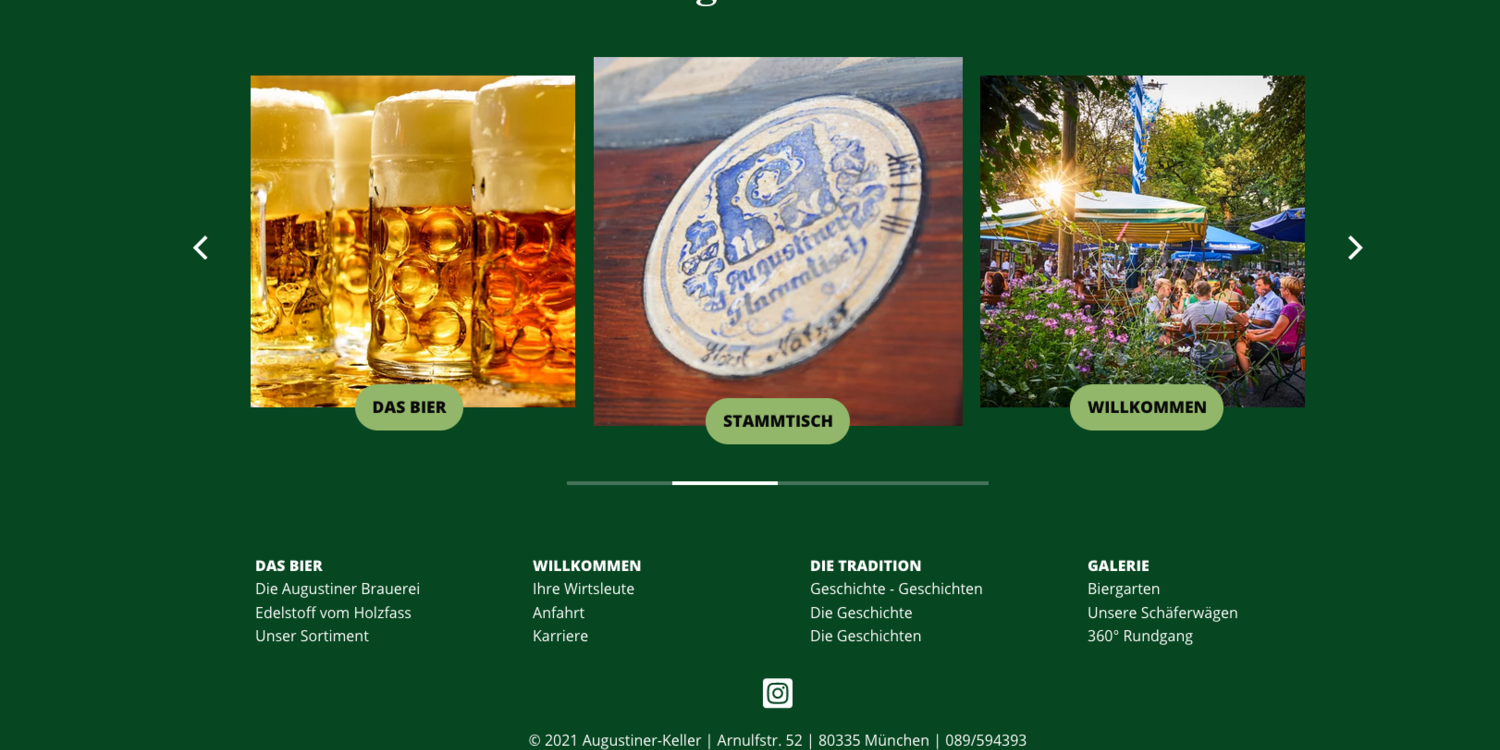1500x750 pixels.
Task: Open the Anfahrt footer link
Action: 558,612
